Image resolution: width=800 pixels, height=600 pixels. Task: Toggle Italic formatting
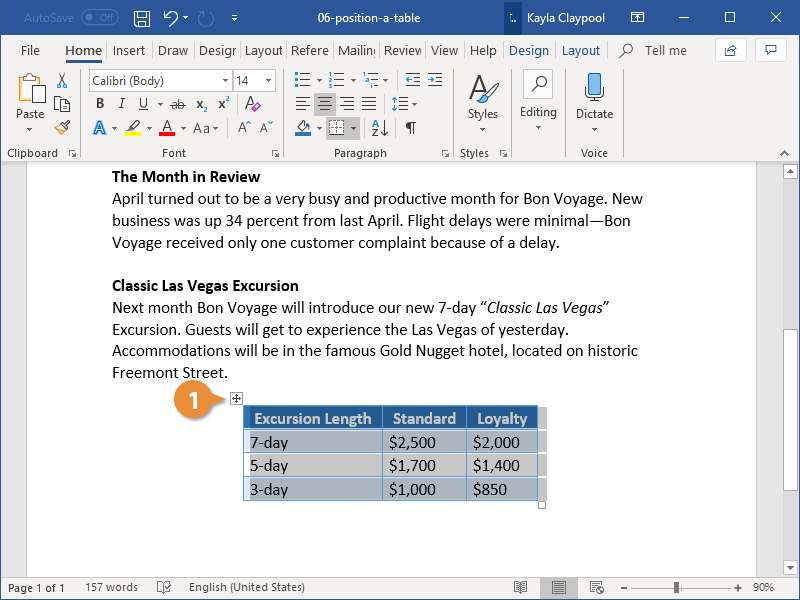[x=121, y=103]
